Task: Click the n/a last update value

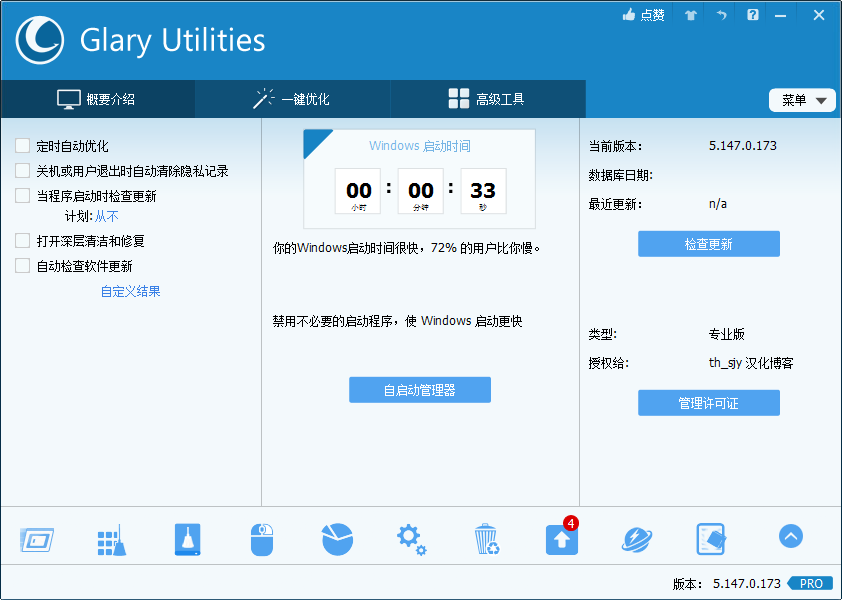Action: [x=717, y=204]
